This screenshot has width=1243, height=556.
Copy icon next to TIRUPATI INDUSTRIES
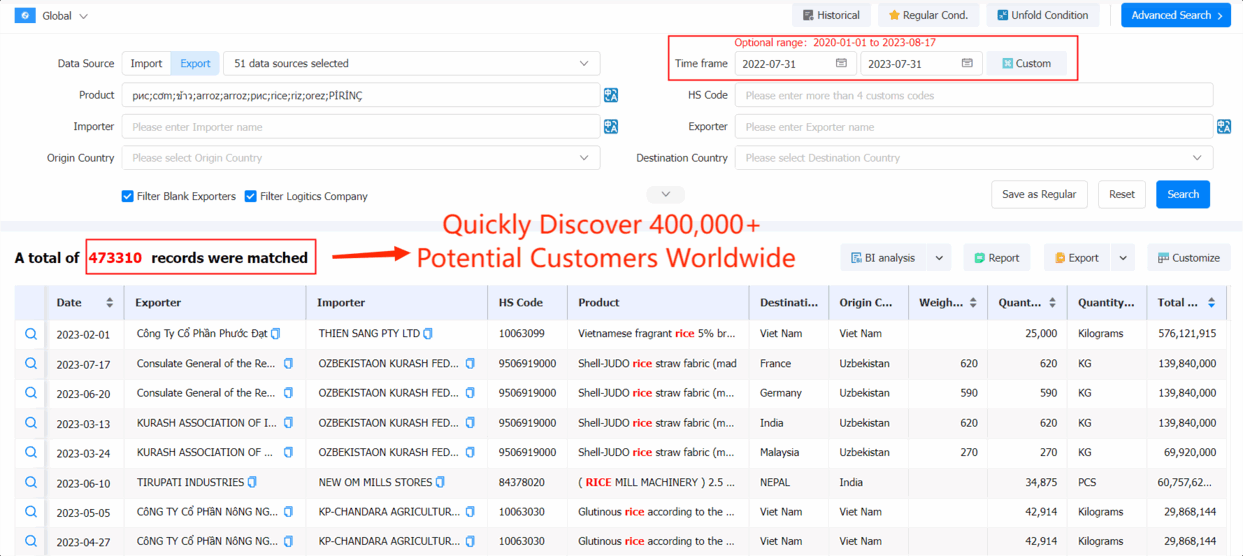[x=252, y=482]
